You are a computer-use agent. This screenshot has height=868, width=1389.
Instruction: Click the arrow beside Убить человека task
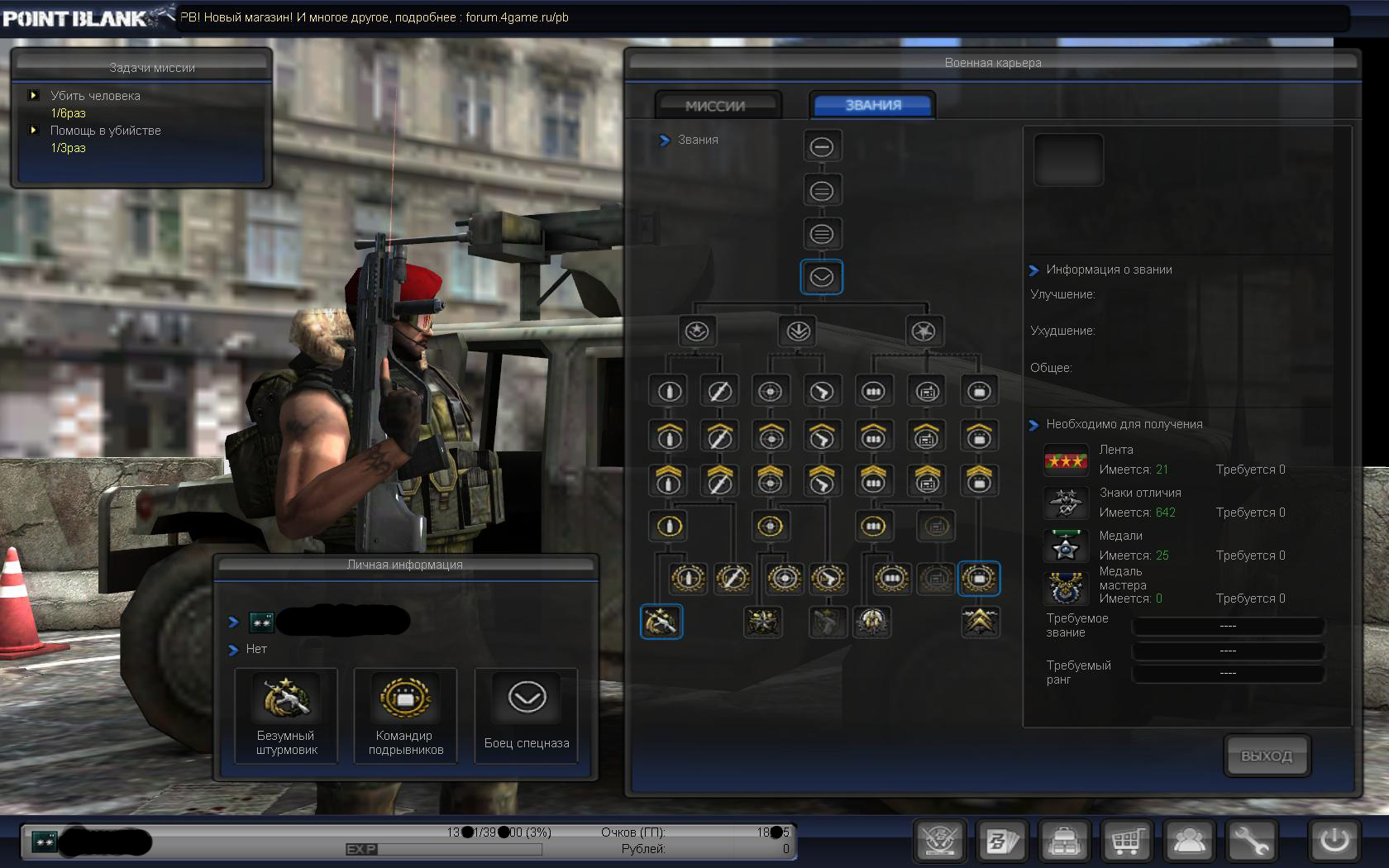tap(34, 95)
